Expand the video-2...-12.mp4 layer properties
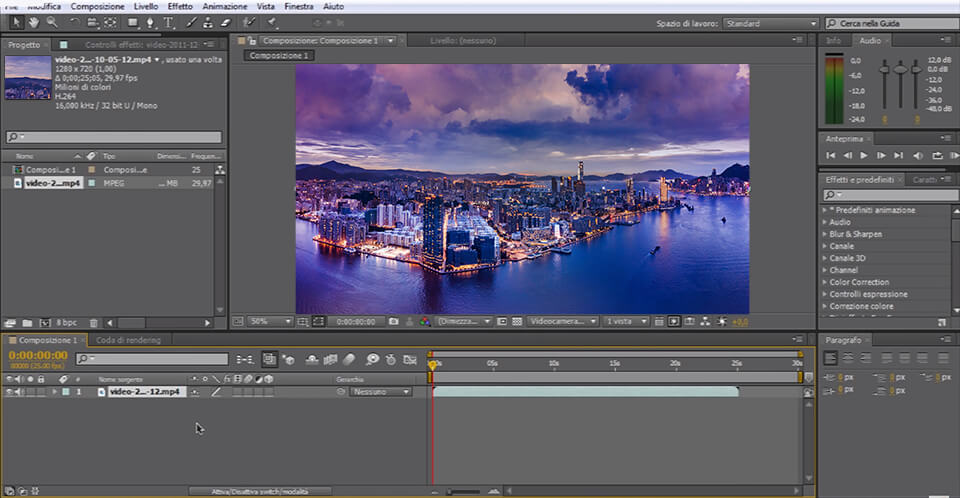 pos(55,391)
